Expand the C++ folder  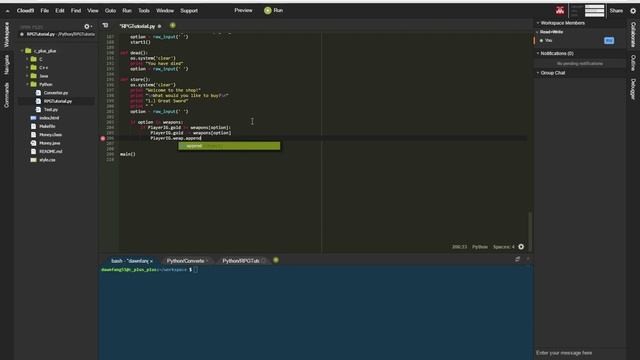(x=27, y=68)
